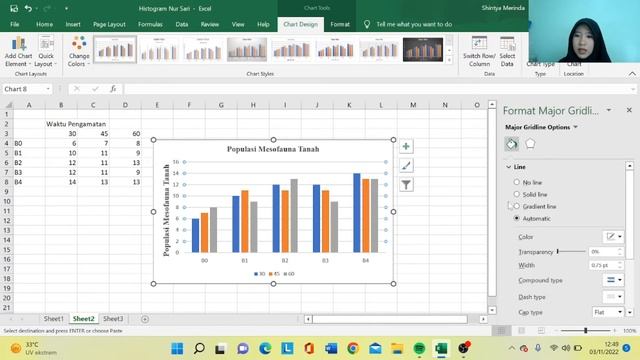
Task: Open taskbar Search
Action: pyautogui.click(x=199, y=349)
